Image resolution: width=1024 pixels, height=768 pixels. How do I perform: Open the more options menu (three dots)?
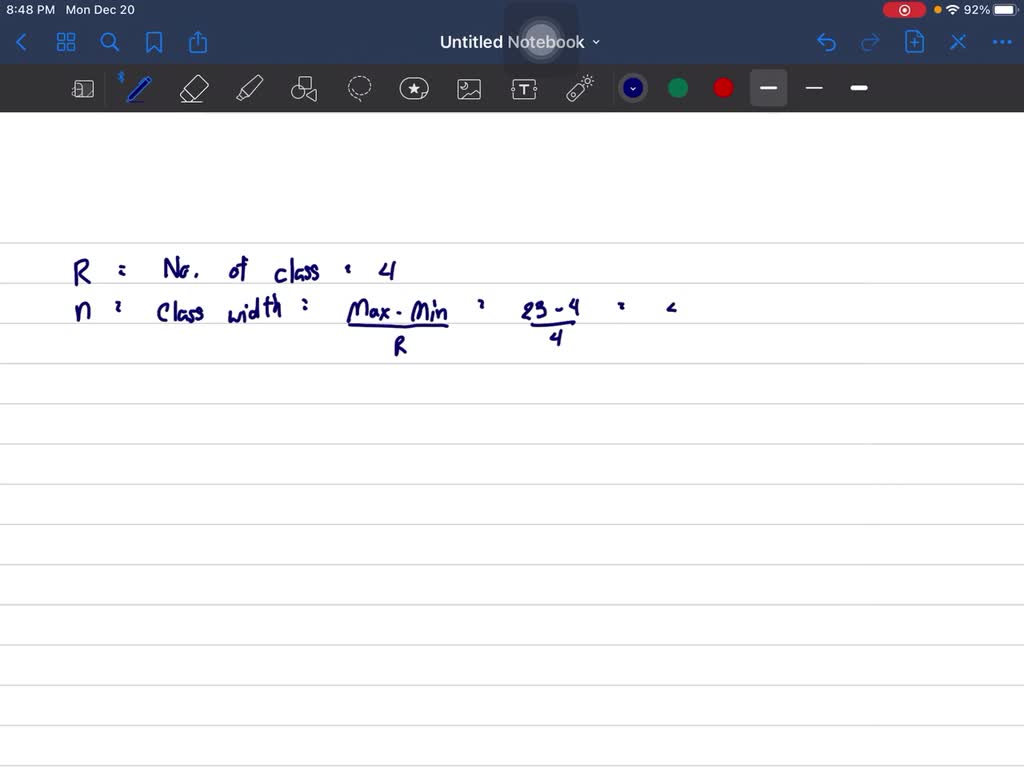click(1002, 42)
